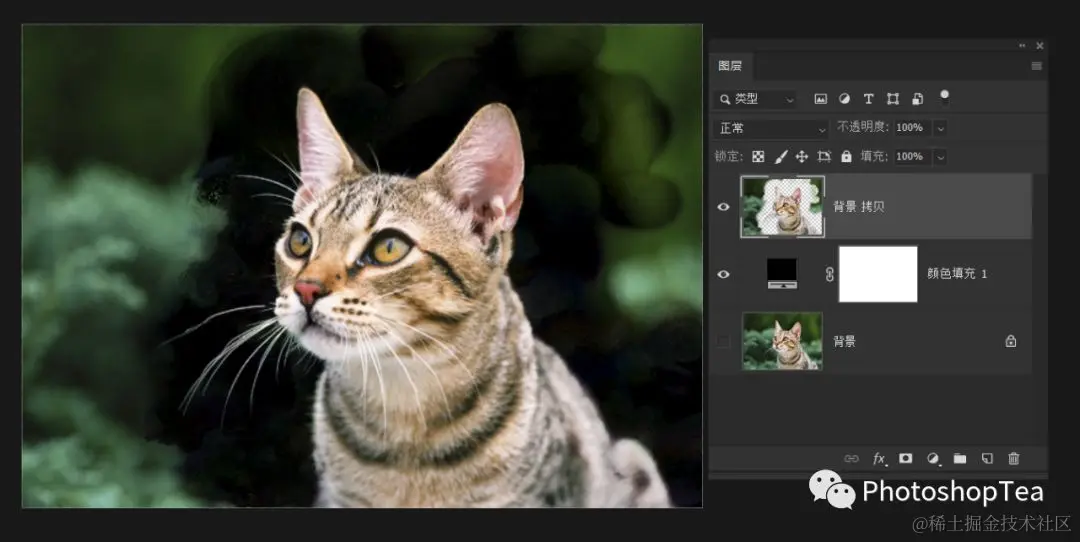The image size is (1080, 542).
Task: Open the opacity slider dropdown arrow
Action: click(940, 127)
